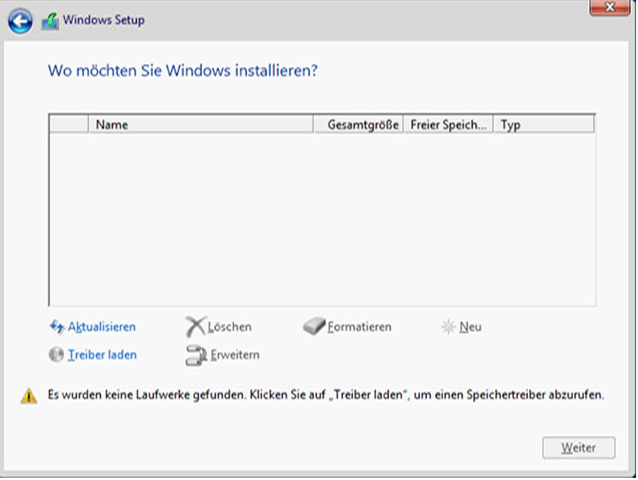This screenshot has height=480, width=638.
Task: Click the Formatieren drive icon
Action: [315, 326]
